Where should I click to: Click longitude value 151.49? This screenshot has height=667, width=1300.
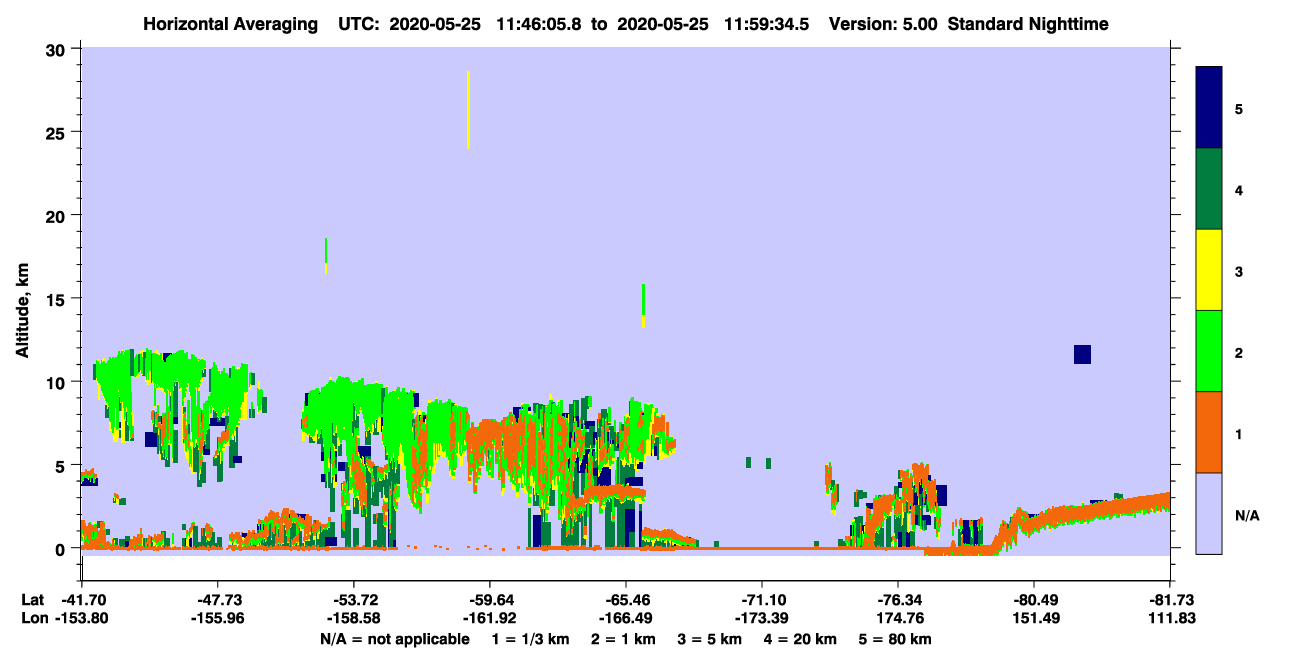(x=1034, y=618)
